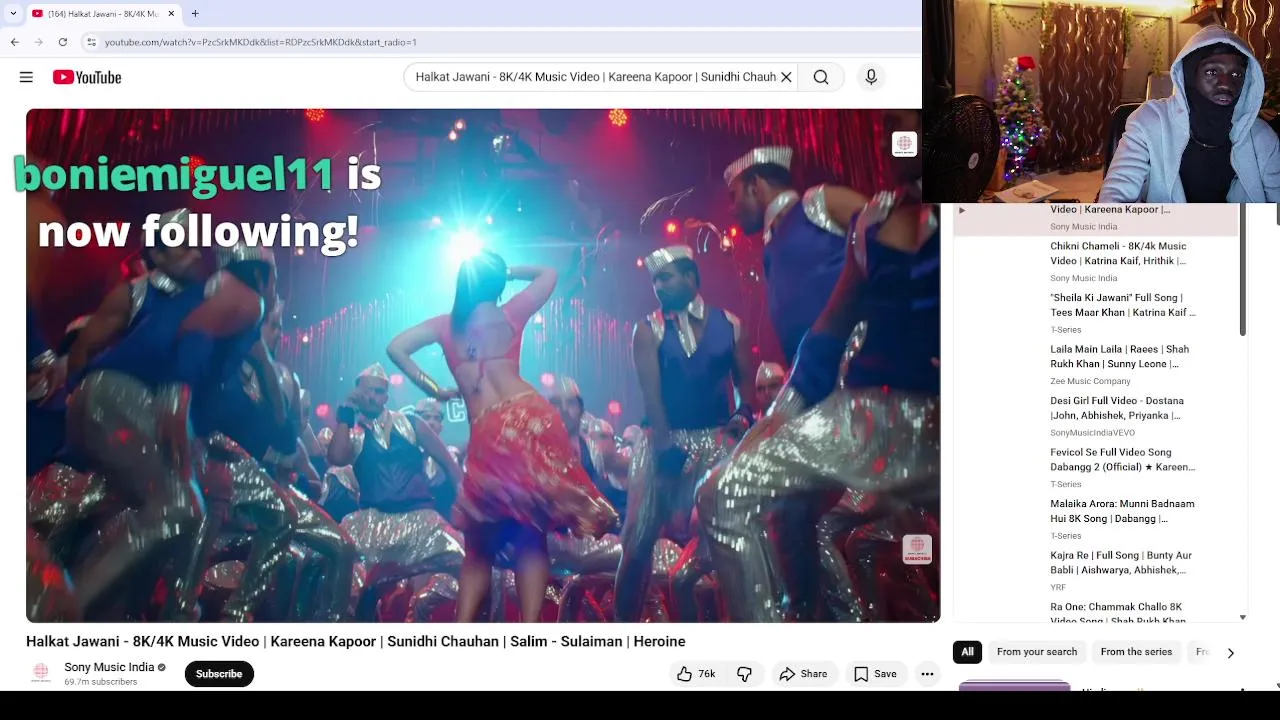Show next filter chips with arrow
Screen dimensions: 1280x720
click(x=1231, y=653)
